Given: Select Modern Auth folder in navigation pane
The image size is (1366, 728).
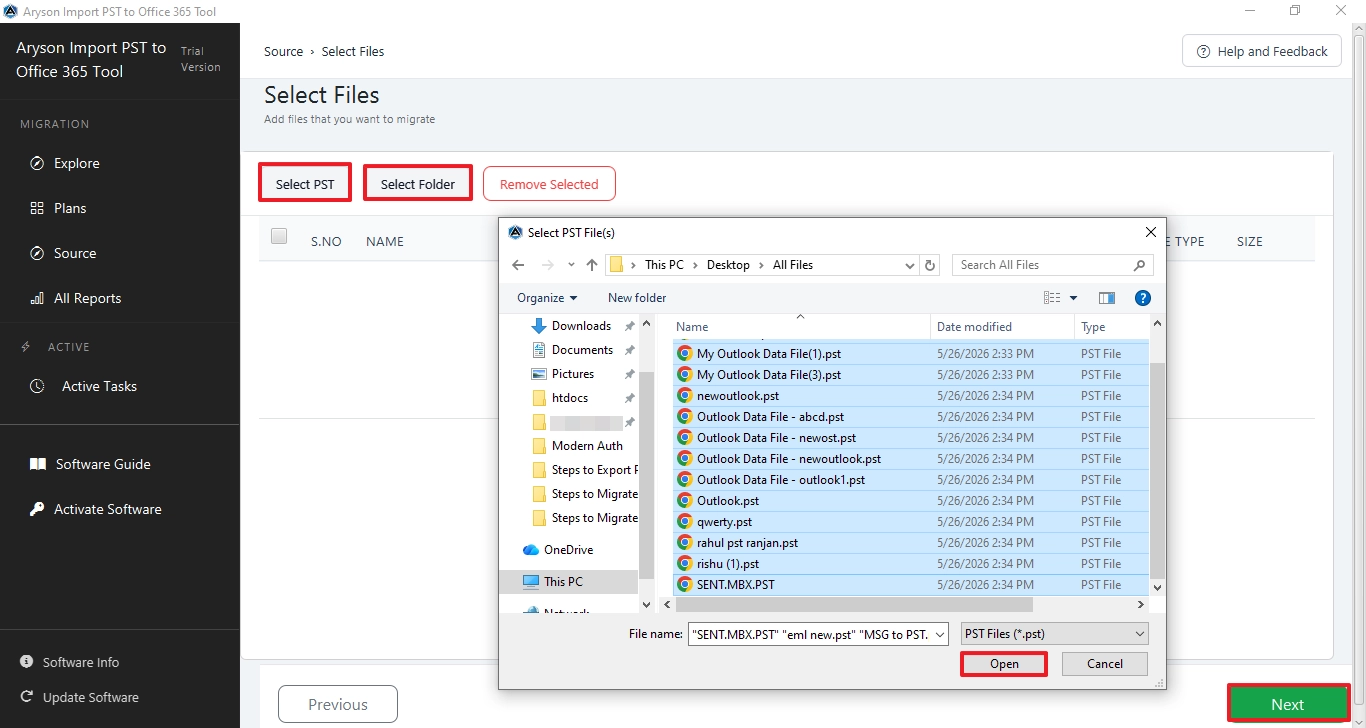Looking at the screenshot, I should [x=587, y=446].
